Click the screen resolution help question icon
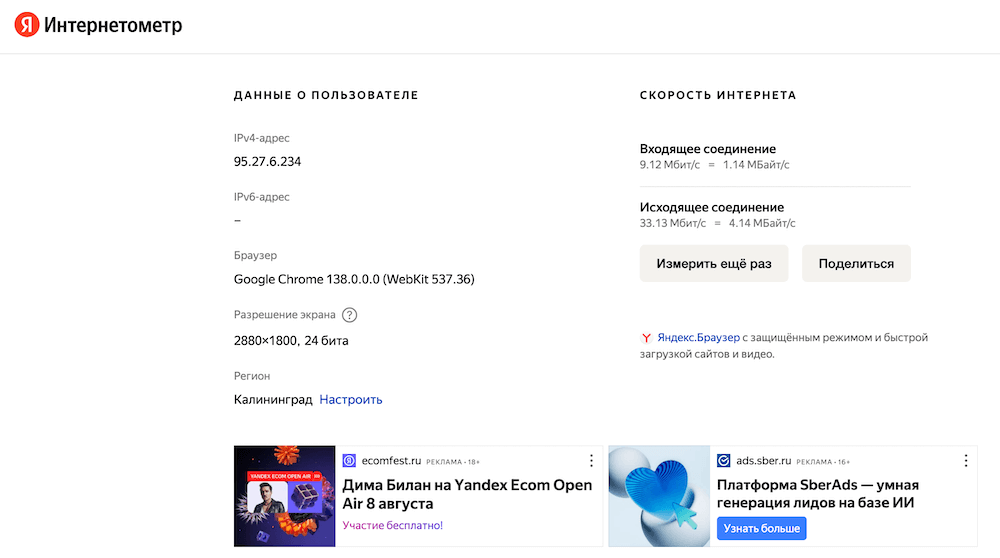 point(349,315)
